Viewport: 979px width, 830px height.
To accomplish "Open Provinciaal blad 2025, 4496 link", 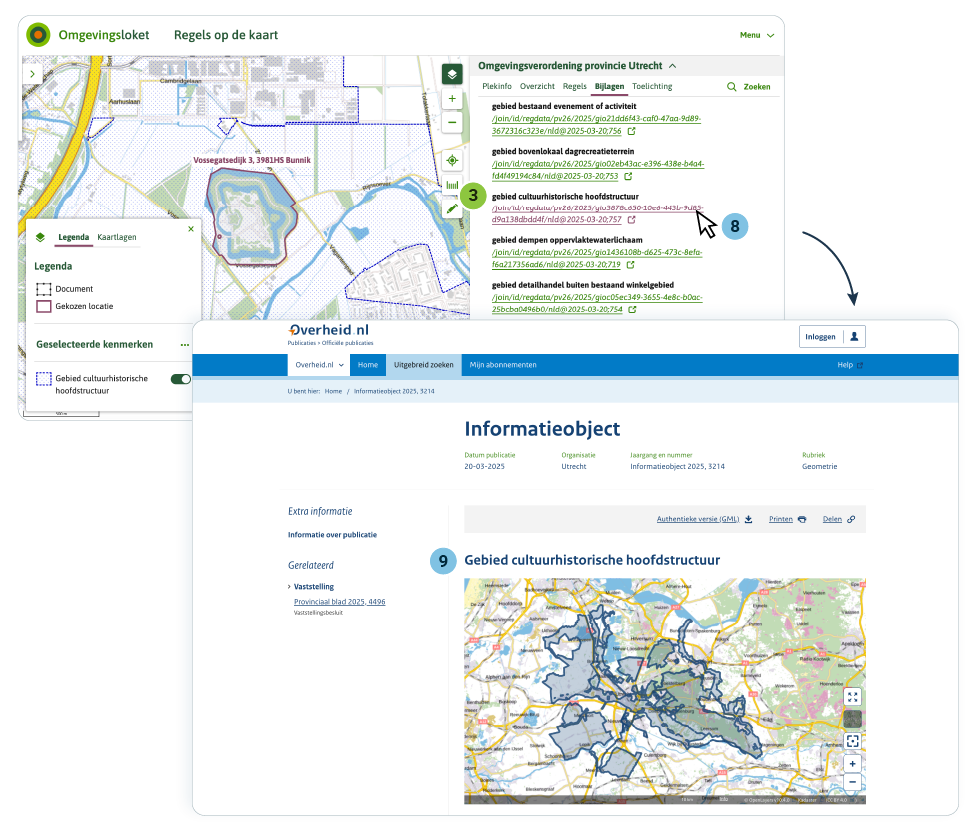I will point(339,602).
